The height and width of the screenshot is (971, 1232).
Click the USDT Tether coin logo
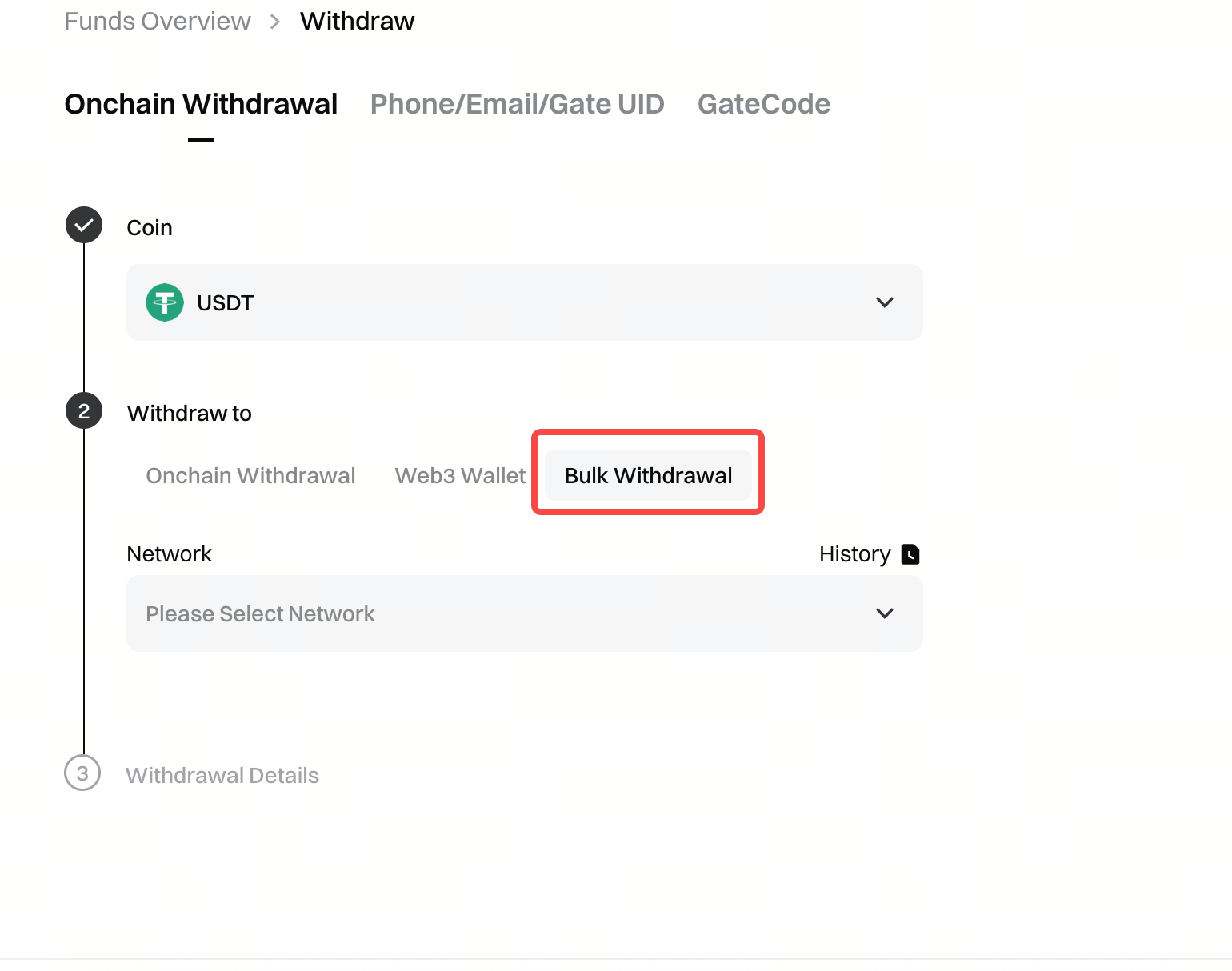point(165,302)
